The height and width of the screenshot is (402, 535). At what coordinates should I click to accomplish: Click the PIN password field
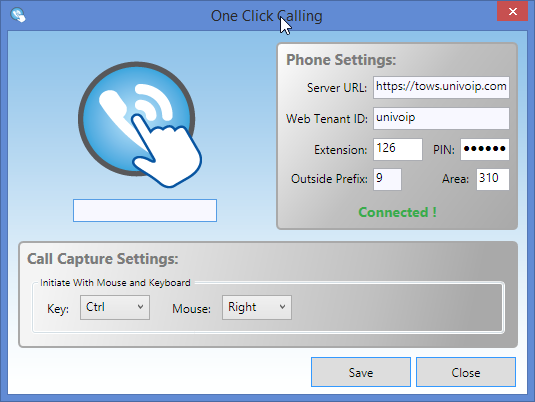tap(485, 149)
